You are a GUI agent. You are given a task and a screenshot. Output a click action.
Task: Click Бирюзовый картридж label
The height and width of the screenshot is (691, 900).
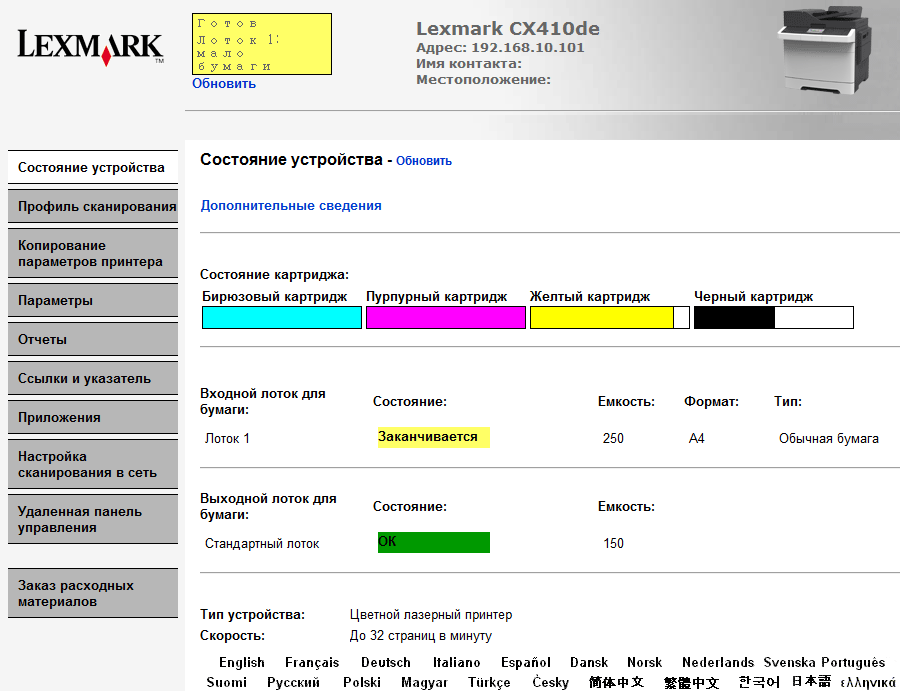(x=274, y=297)
